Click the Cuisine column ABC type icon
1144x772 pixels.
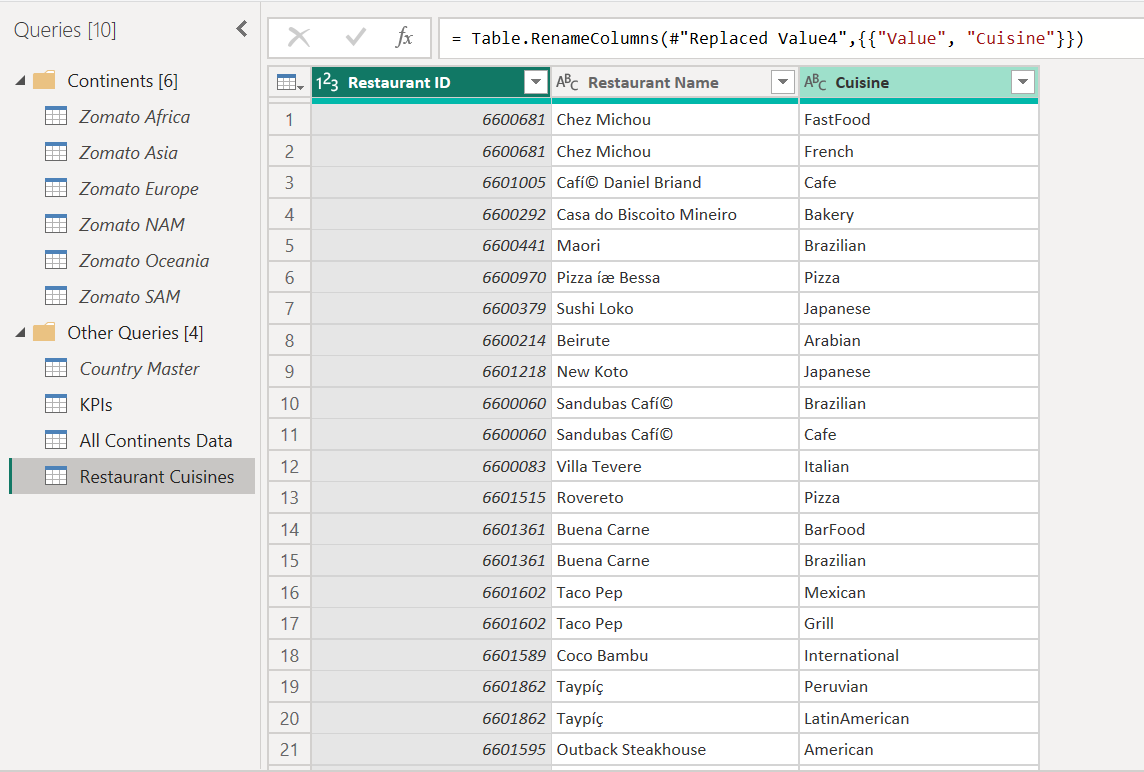point(815,83)
